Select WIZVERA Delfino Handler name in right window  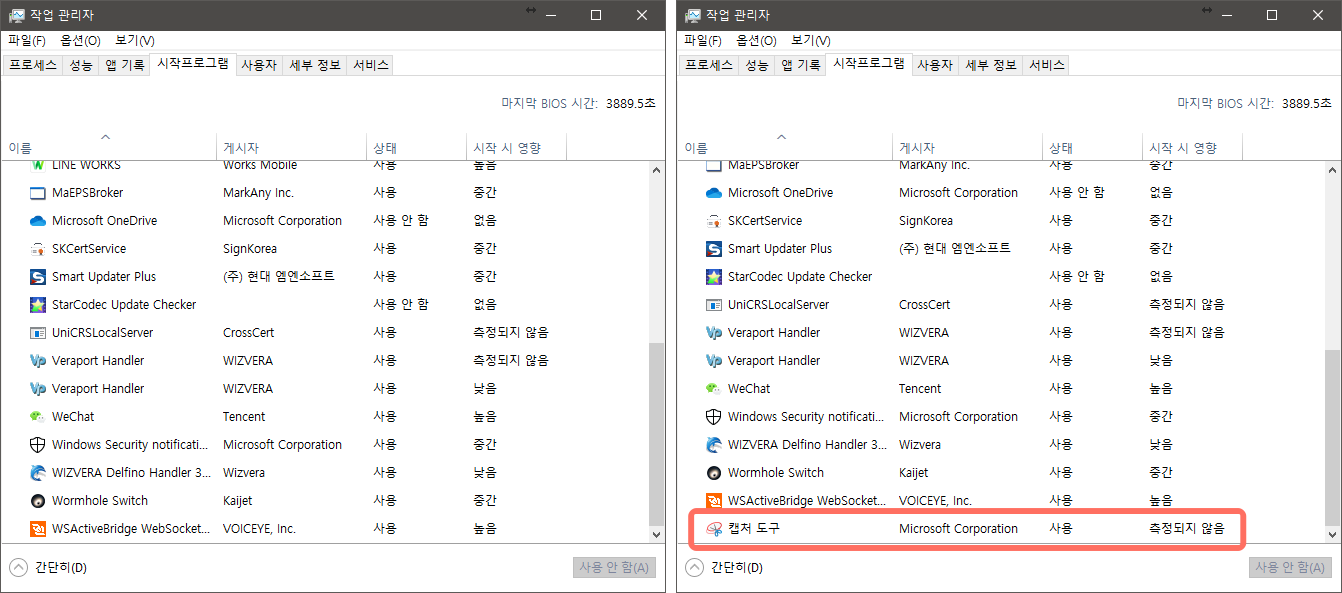click(808, 445)
